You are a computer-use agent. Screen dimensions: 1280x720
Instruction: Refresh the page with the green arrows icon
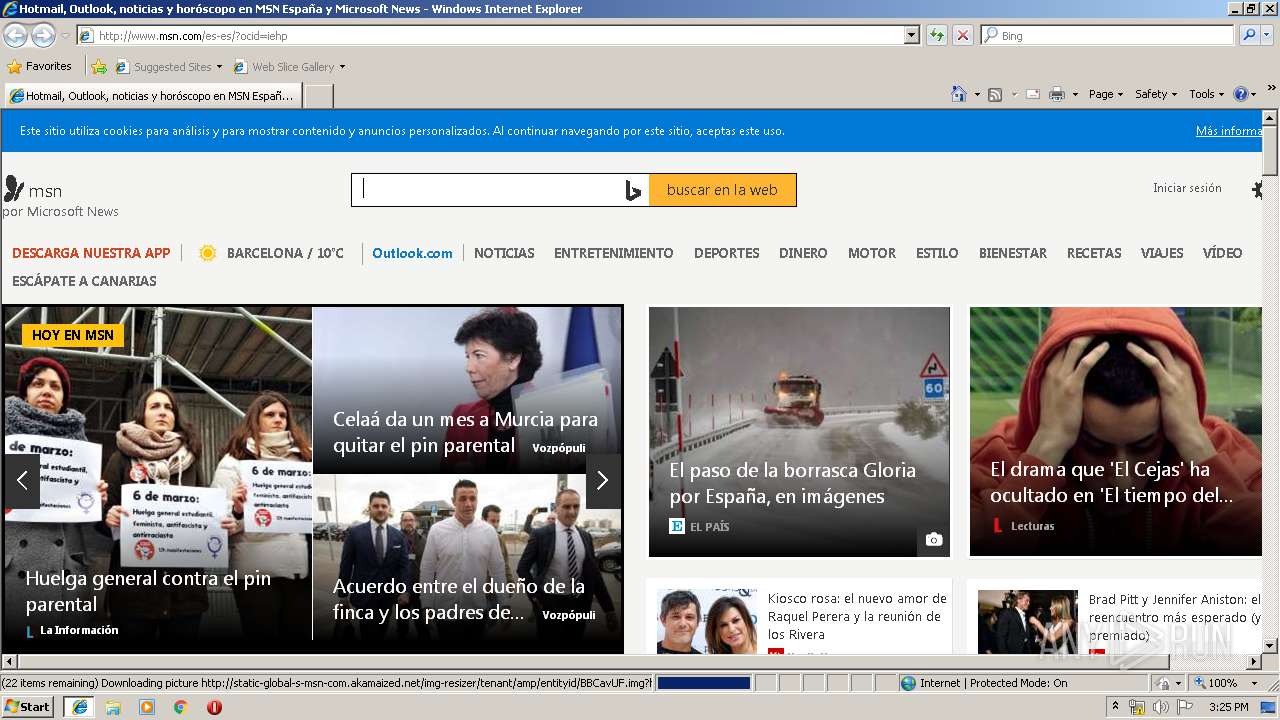[x=936, y=35]
